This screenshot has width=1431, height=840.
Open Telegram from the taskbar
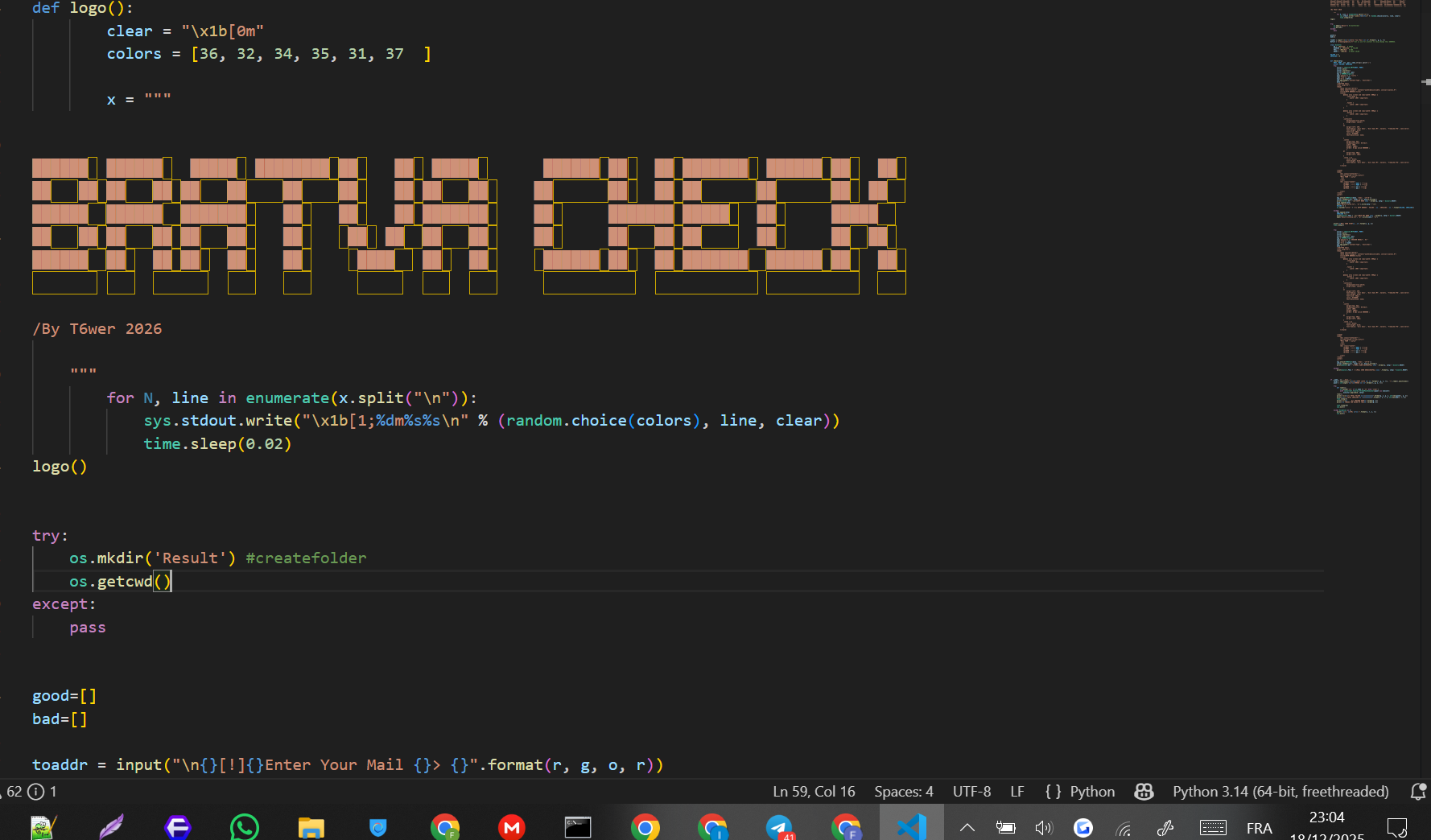coord(779,826)
